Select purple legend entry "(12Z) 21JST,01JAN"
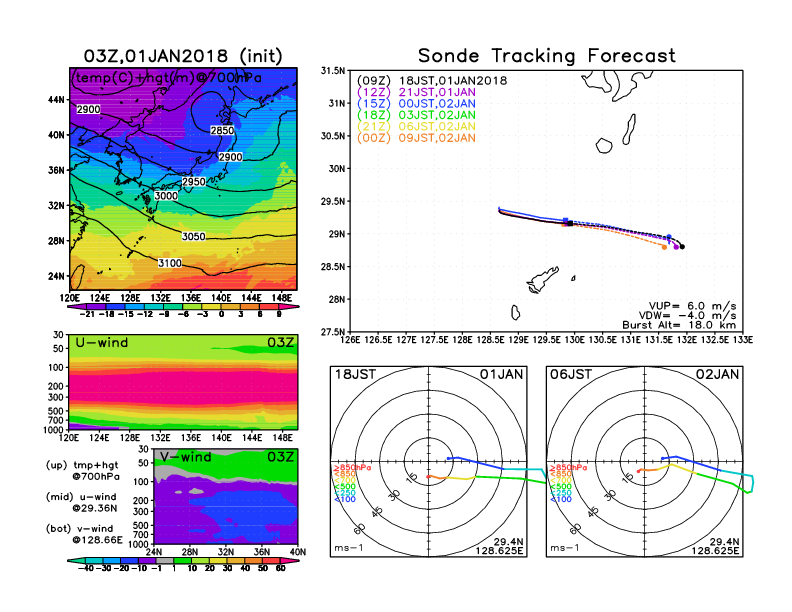Screen dimensions: 792x612 pyautogui.click(x=416, y=92)
